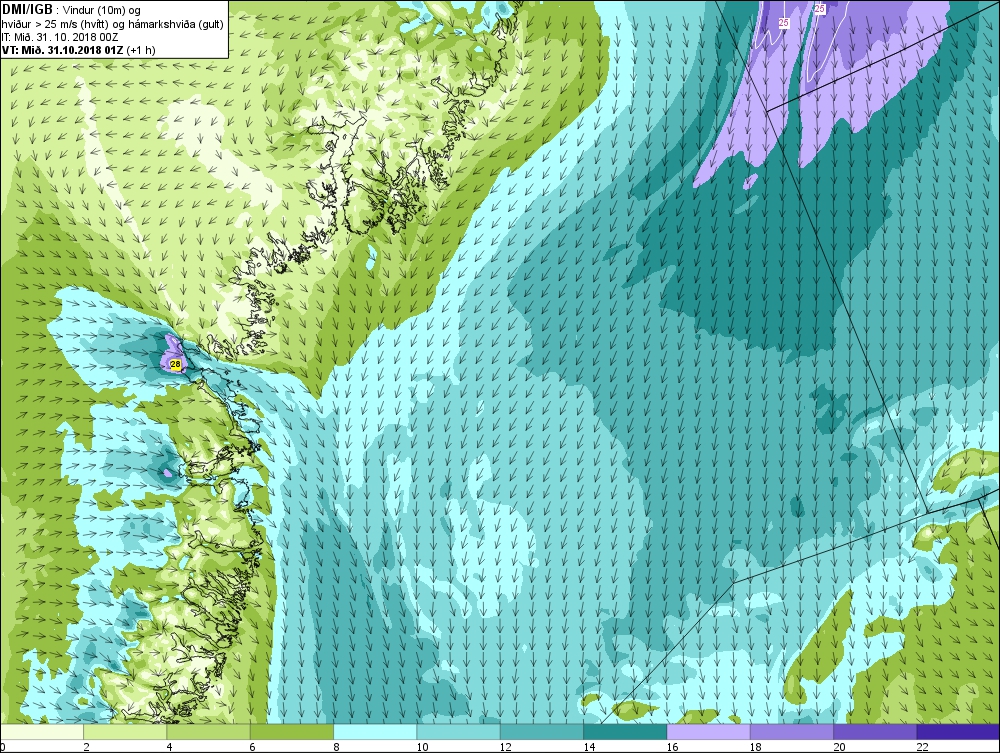Screen dimensions: 1000x753
Task: Click the legend scale value 10
Action: (422, 747)
